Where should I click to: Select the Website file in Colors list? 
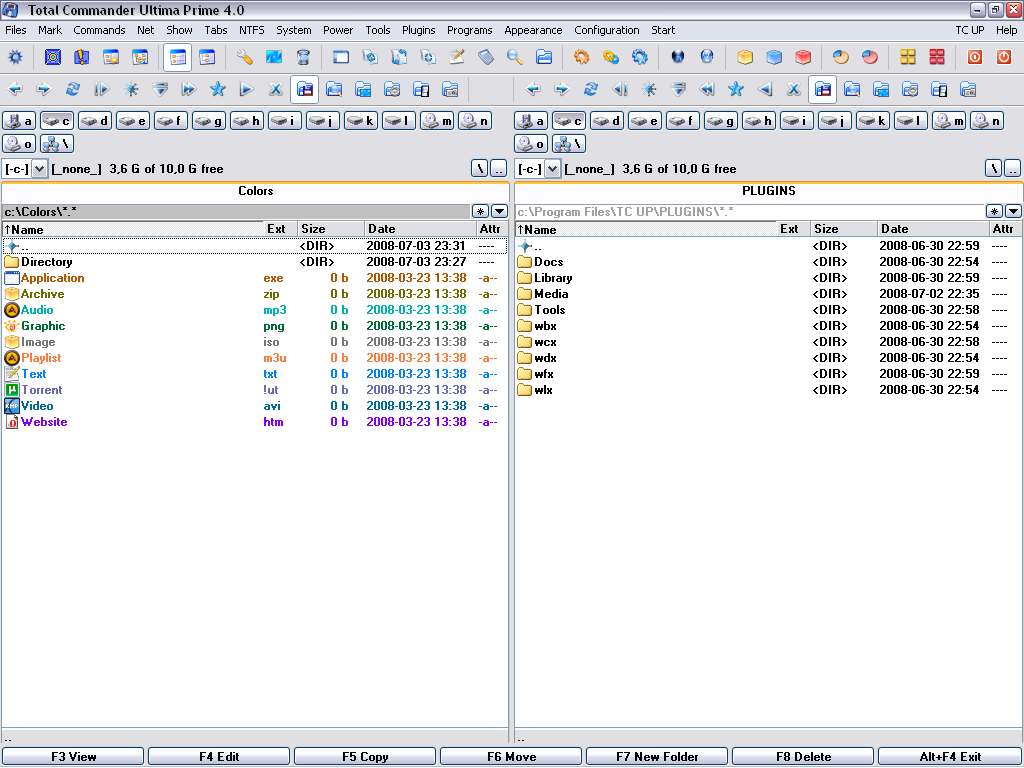[44, 422]
